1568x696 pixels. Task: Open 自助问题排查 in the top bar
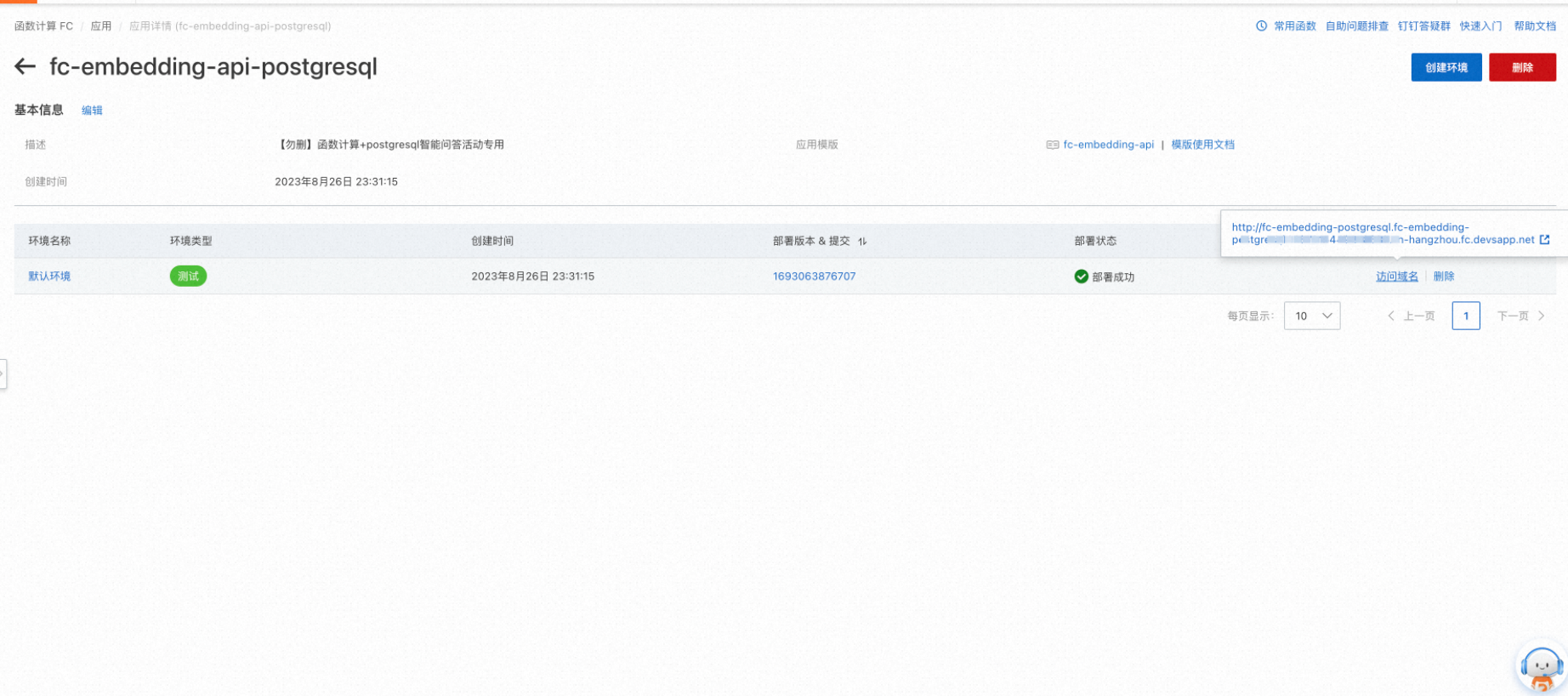[1356, 26]
